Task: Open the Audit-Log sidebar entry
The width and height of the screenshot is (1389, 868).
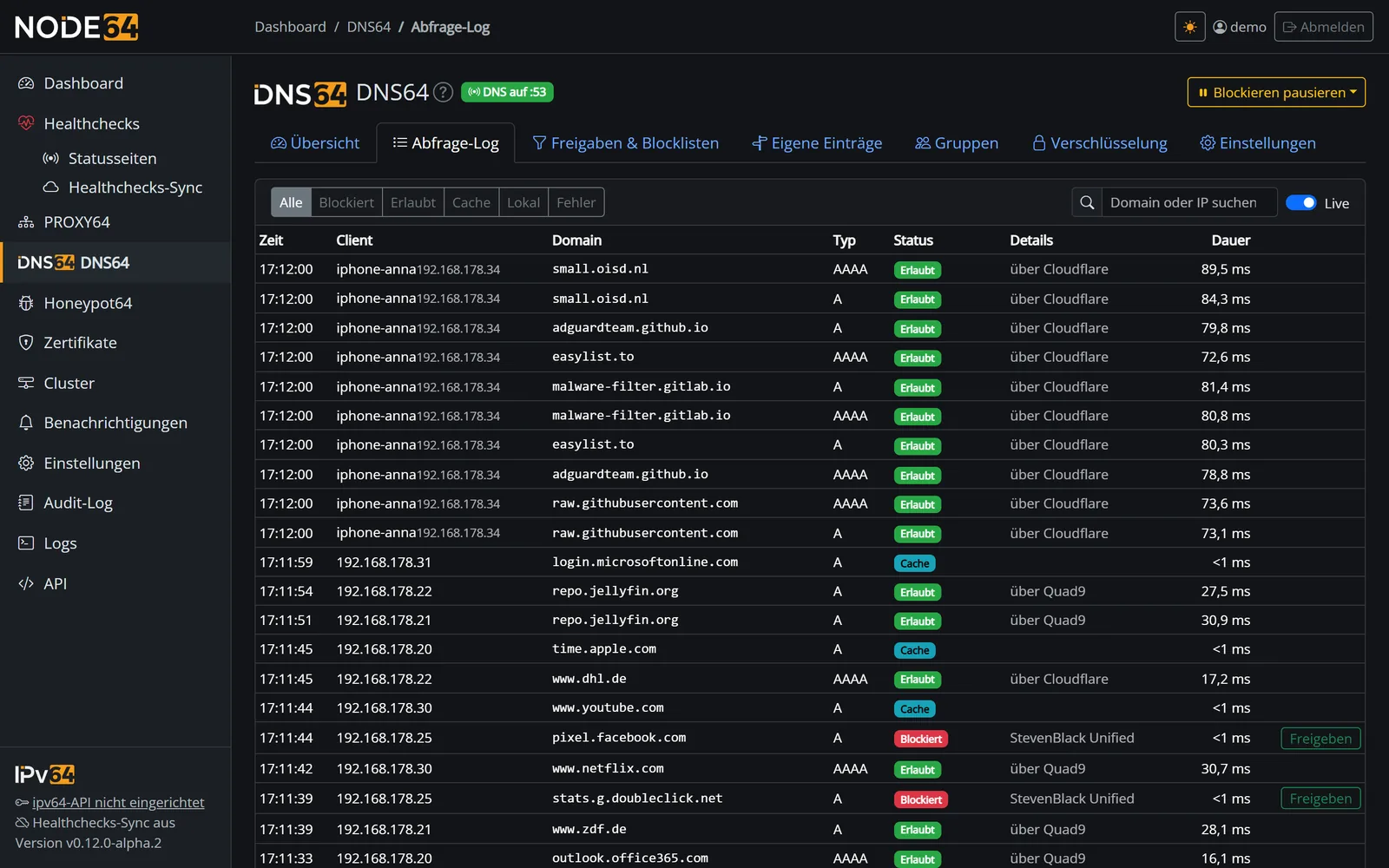Action: 78,503
